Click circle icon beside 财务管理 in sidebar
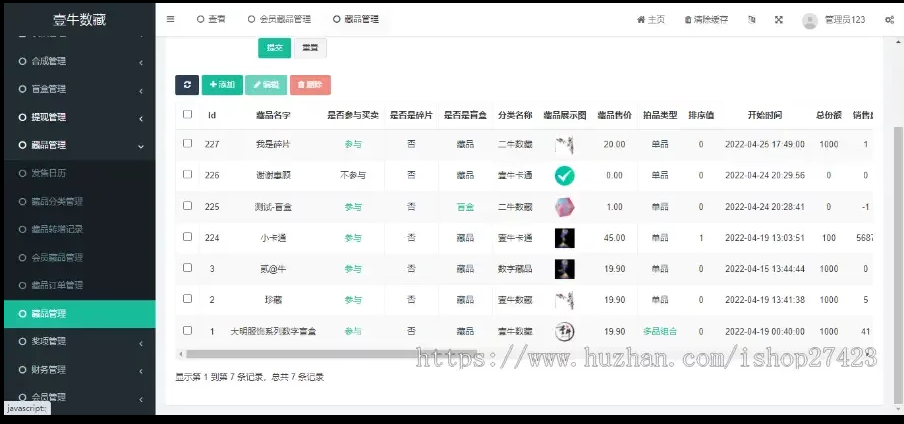 click(22, 369)
